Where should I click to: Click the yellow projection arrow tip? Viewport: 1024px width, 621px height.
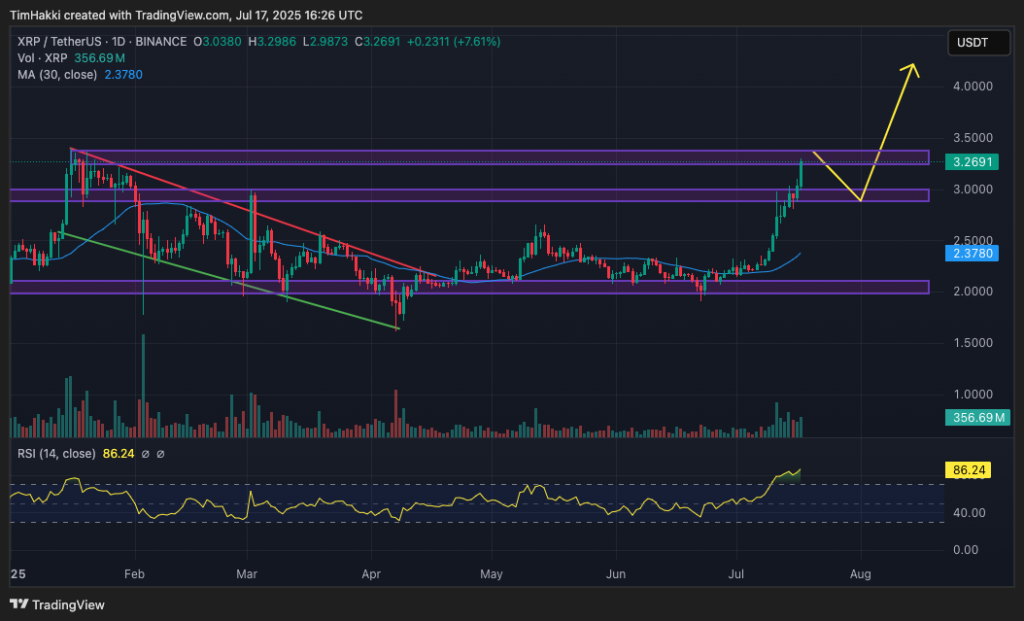point(911,67)
